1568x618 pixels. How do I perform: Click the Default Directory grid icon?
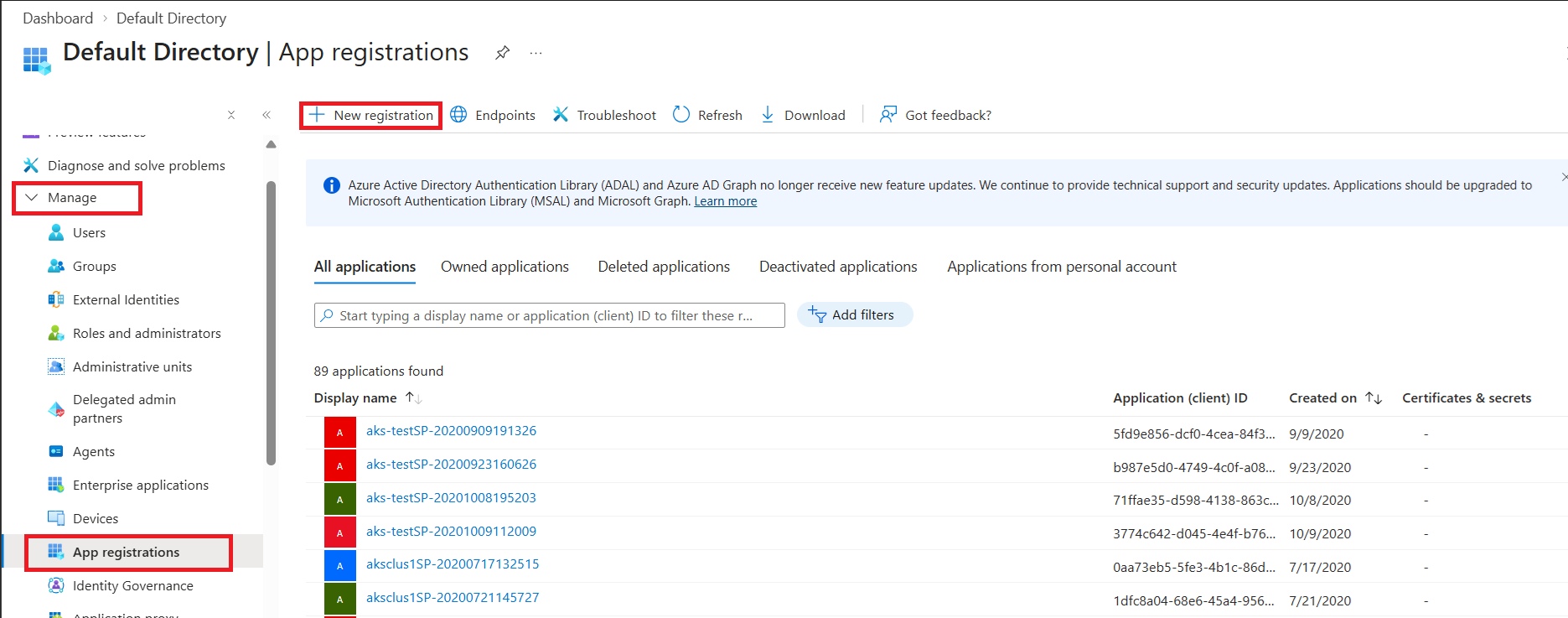(37, 60)
